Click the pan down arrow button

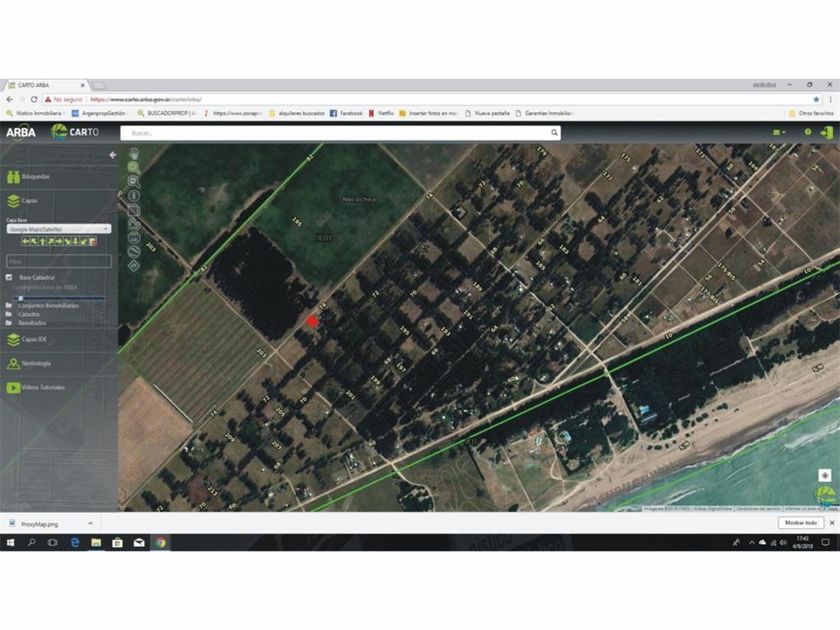(76, 242)
